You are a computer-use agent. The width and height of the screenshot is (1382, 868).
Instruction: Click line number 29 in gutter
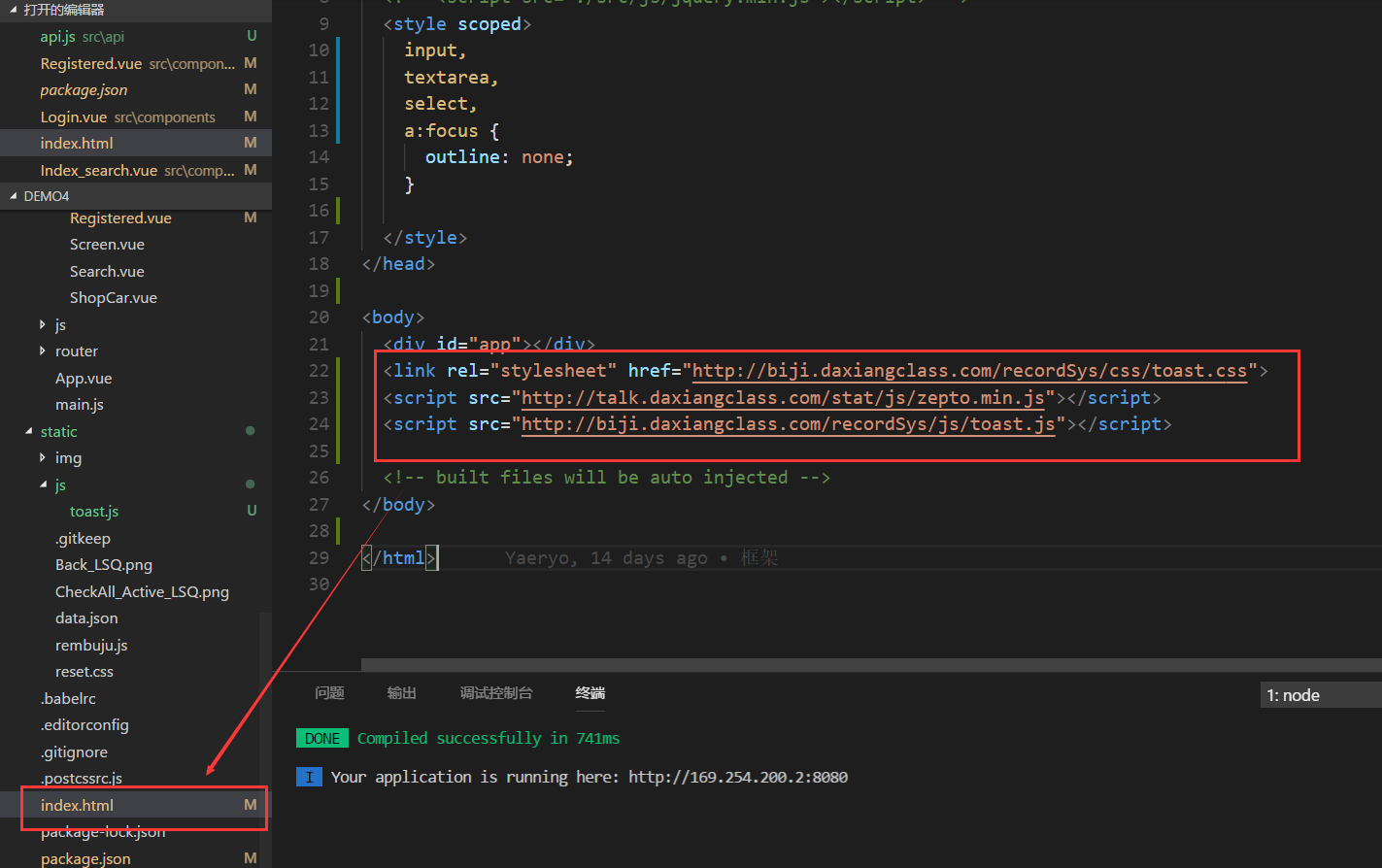tap(319, 557)
